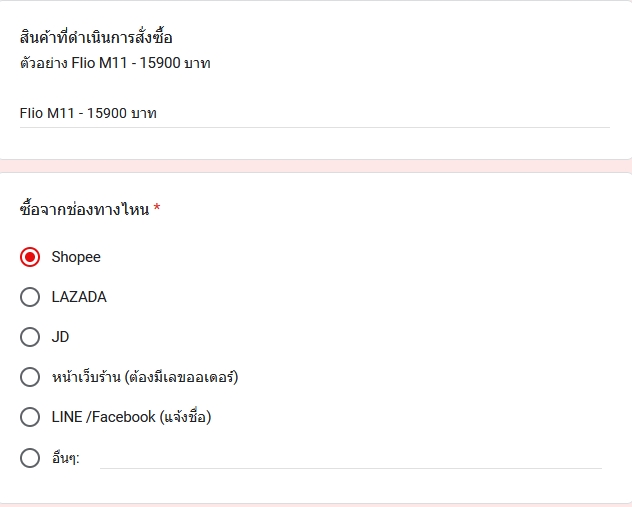Click the LAZADA option label
This screenshot has width=632, height=507.
pyautogui.click(x=79, y=297)
